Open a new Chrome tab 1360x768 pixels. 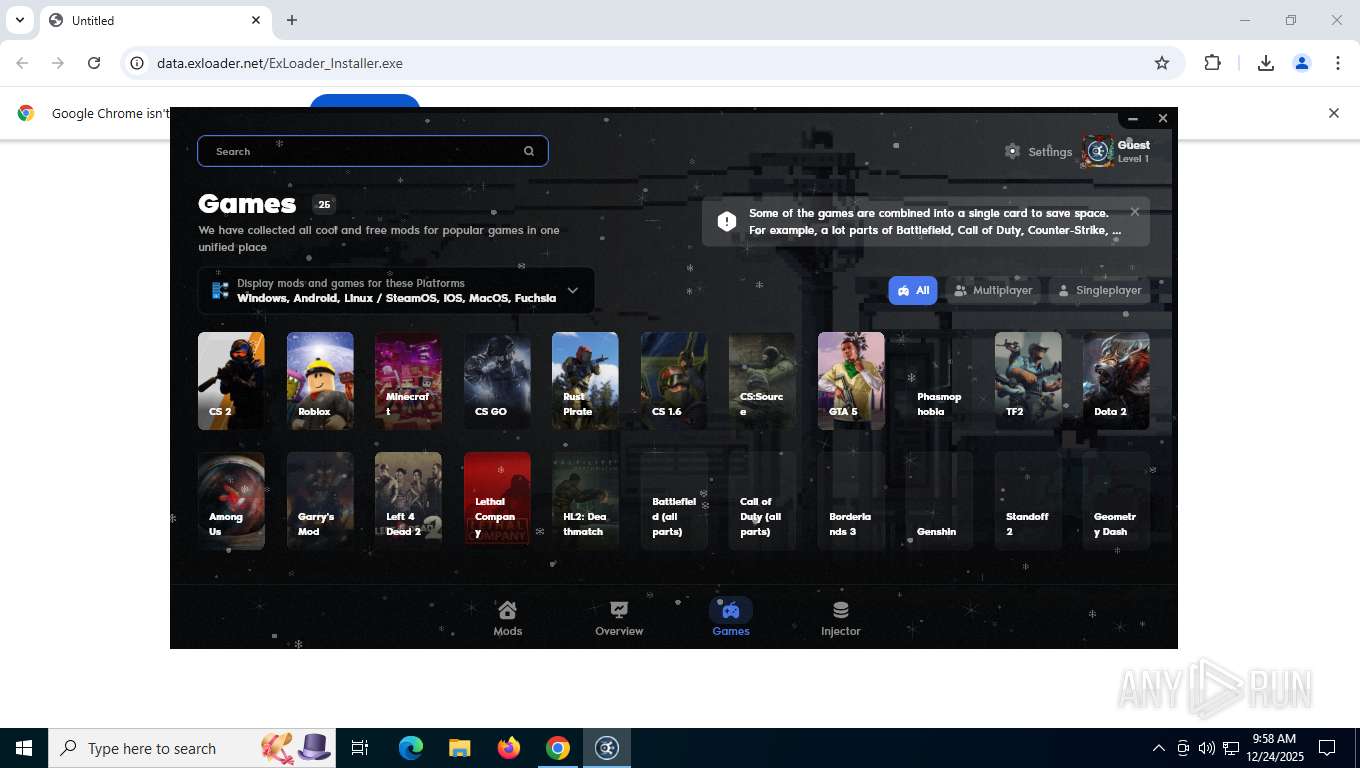(292, 20)
